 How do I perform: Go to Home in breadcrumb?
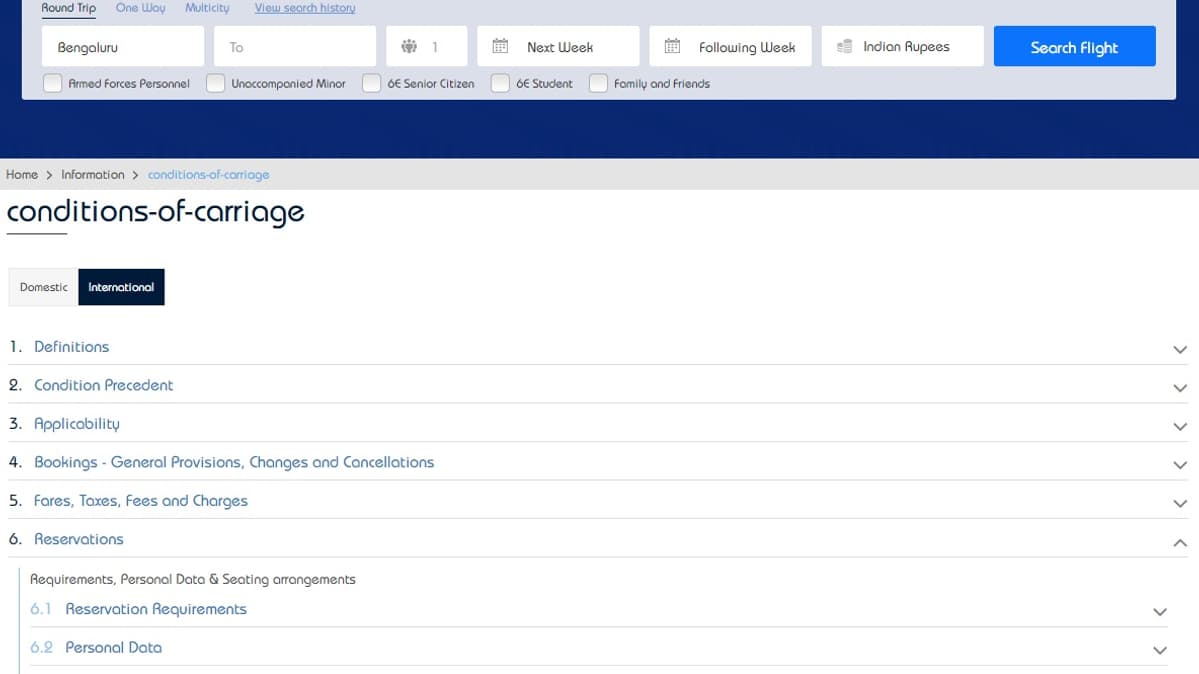click(22, 174)
